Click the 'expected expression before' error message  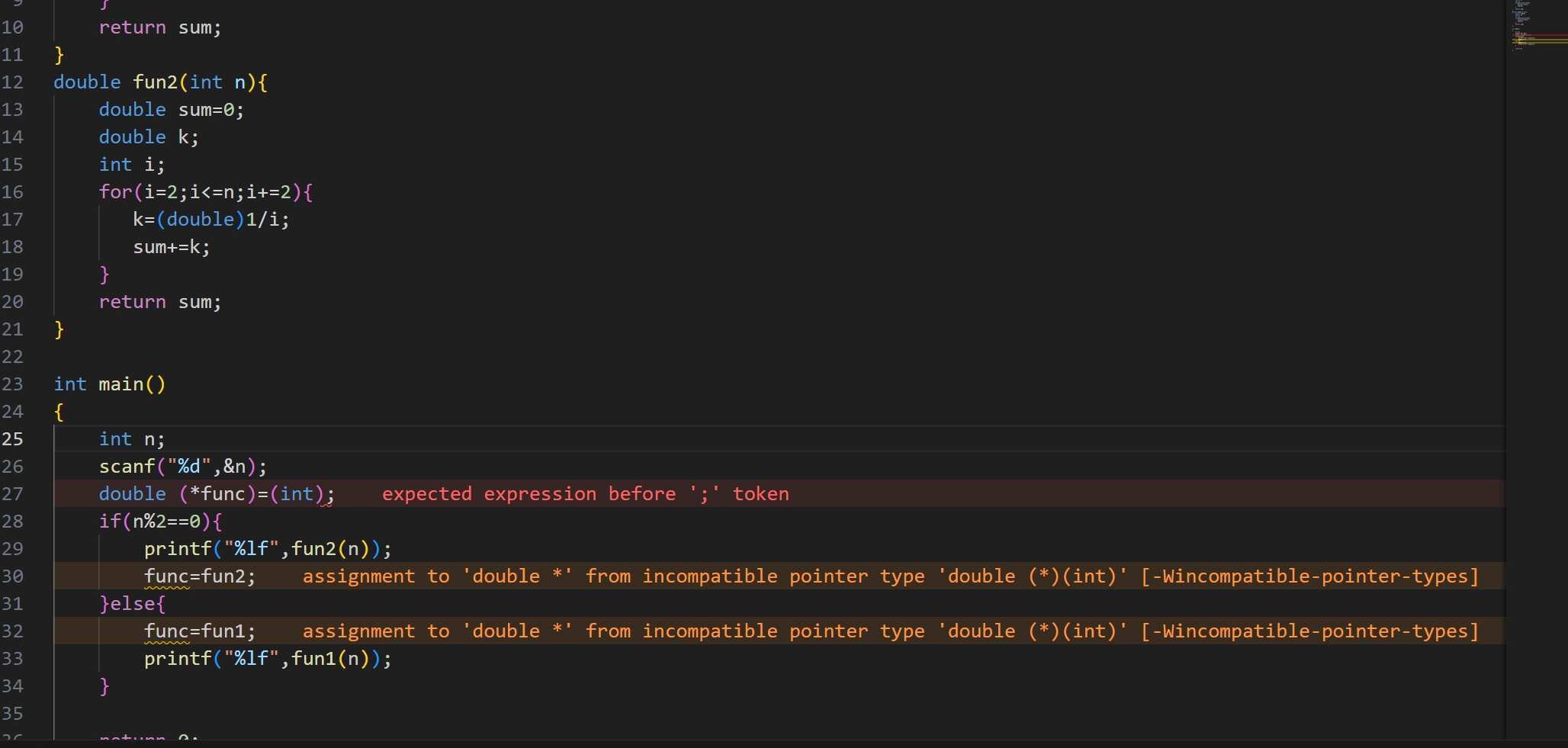[x=585, y=494]
